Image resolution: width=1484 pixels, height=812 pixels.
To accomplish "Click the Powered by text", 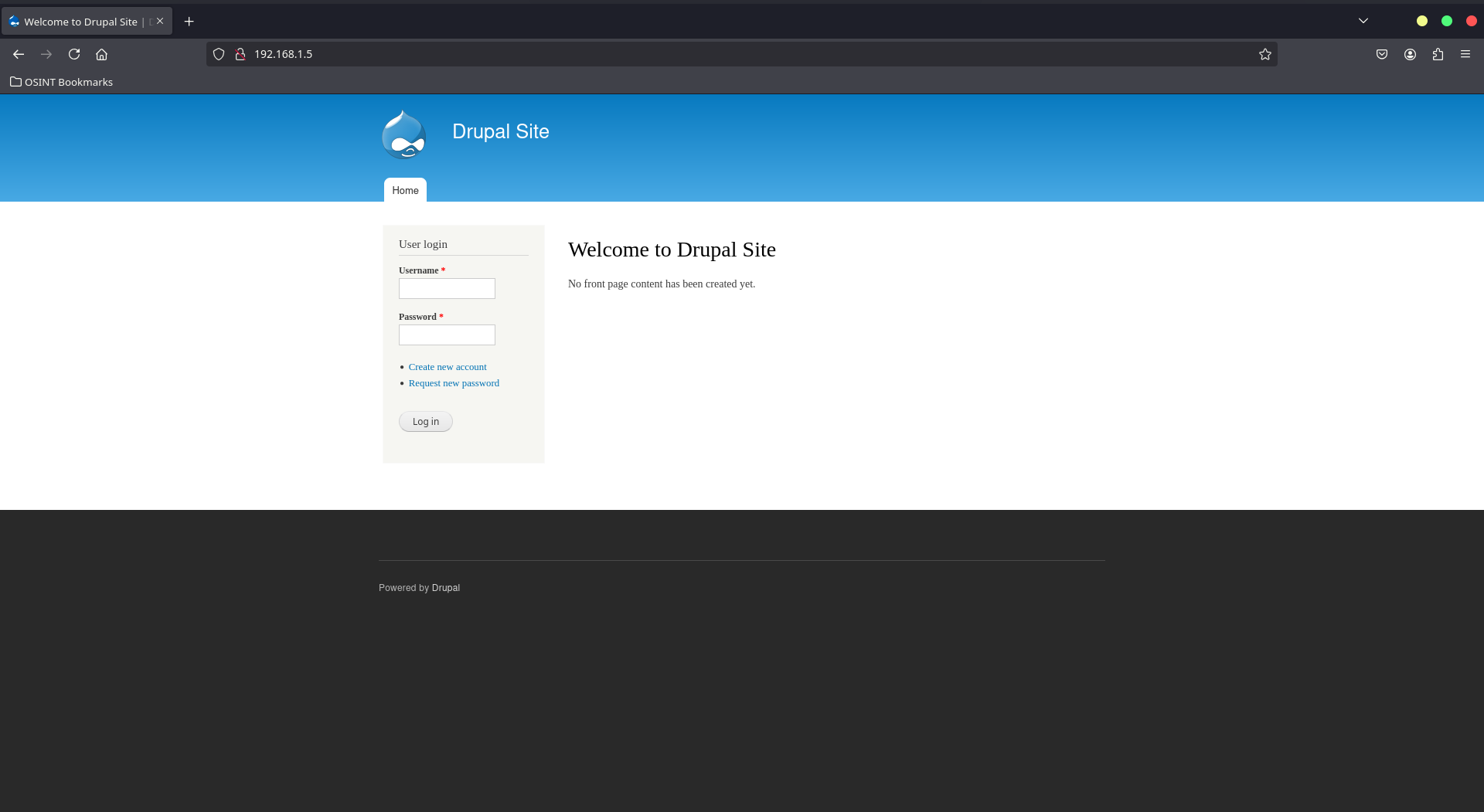I will (403, 588).
